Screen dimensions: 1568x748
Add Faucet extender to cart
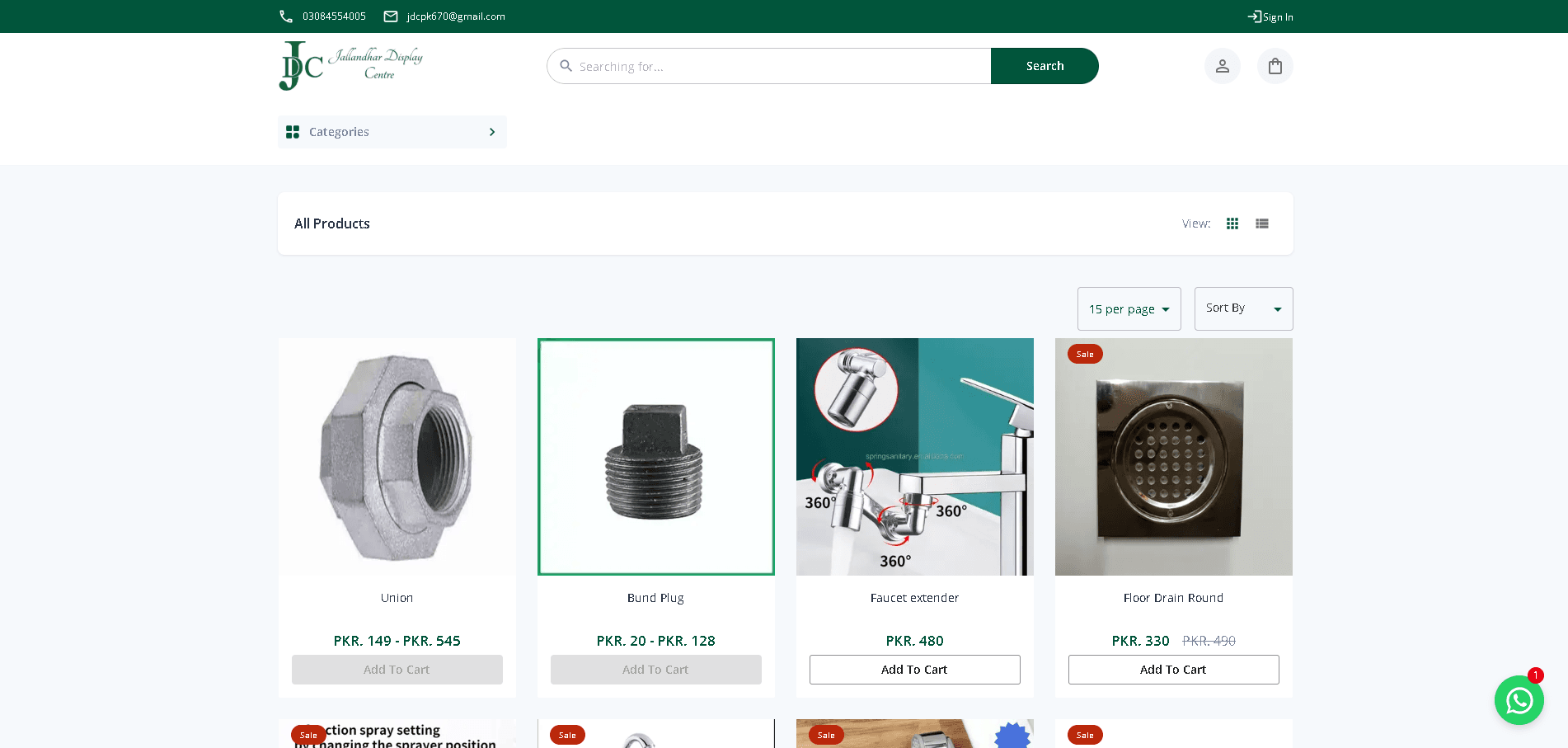(915, 670)
